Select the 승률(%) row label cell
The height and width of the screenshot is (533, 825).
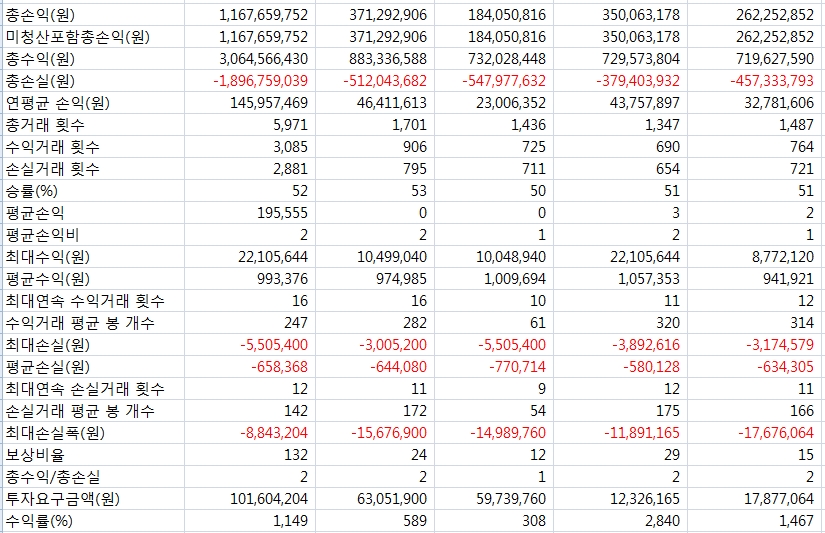[32, 191]
